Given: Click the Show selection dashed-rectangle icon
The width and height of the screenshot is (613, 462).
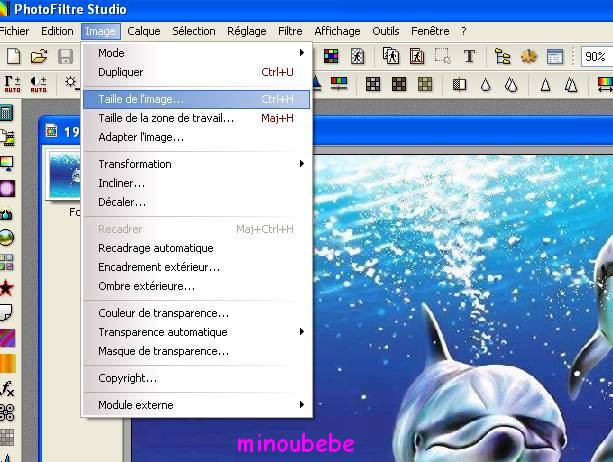Looking at the screenshot, I should coord(443,57).
